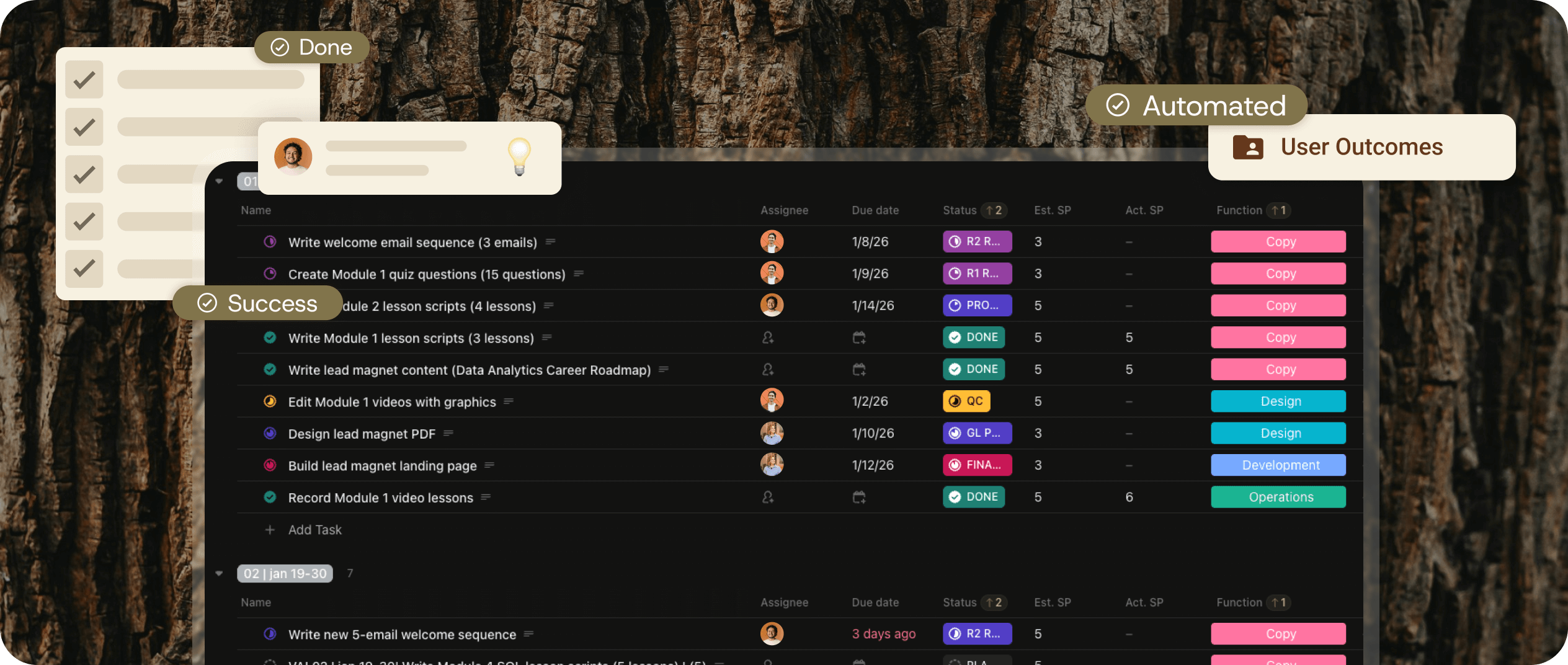
Task: Open R1 R... status dropdown
Action: point(978,274)
